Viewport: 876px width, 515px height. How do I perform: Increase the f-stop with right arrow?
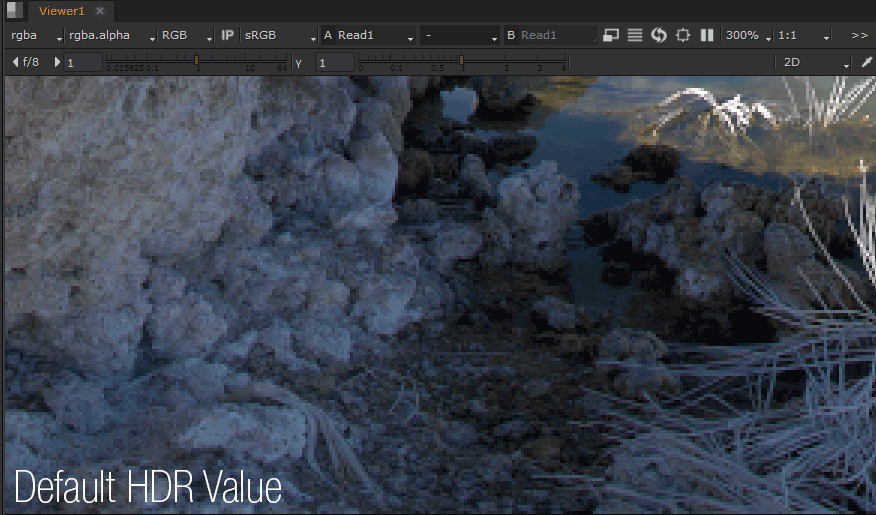pyautogui.click(x=57, y=62)
